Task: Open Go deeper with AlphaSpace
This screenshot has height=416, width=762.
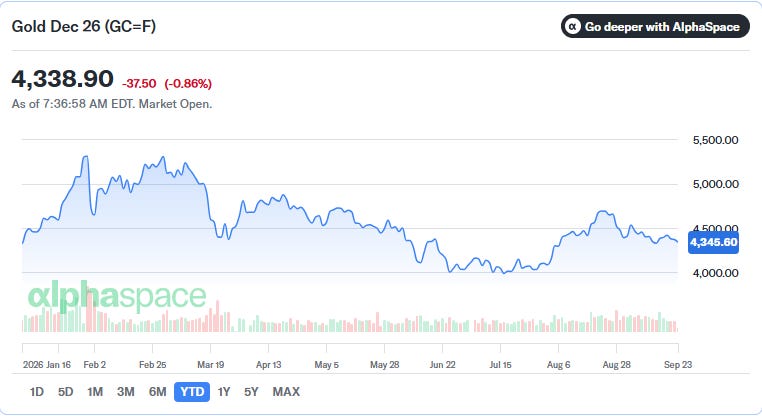Action: [655, 26]
